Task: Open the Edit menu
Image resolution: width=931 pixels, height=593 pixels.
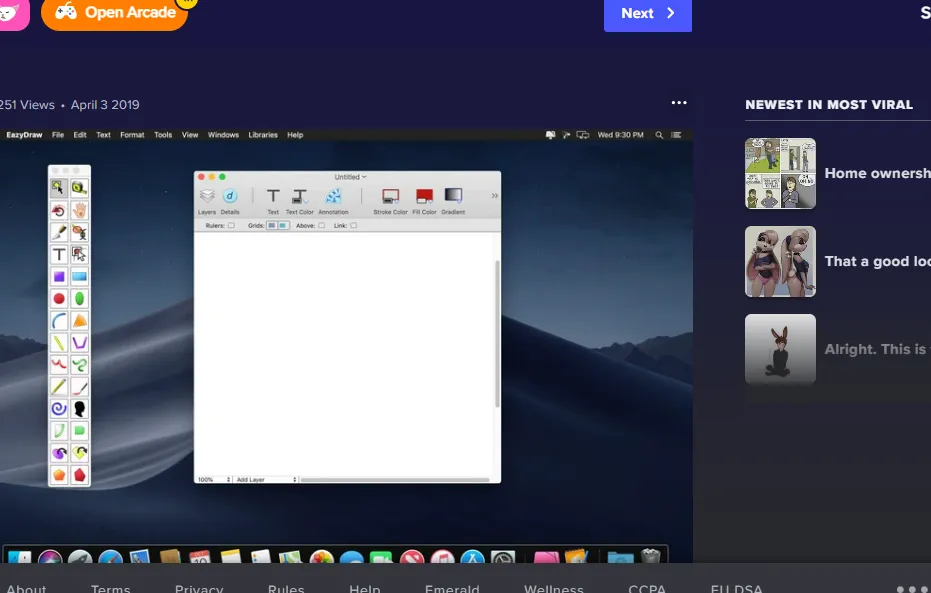Action: coord(80,135)
